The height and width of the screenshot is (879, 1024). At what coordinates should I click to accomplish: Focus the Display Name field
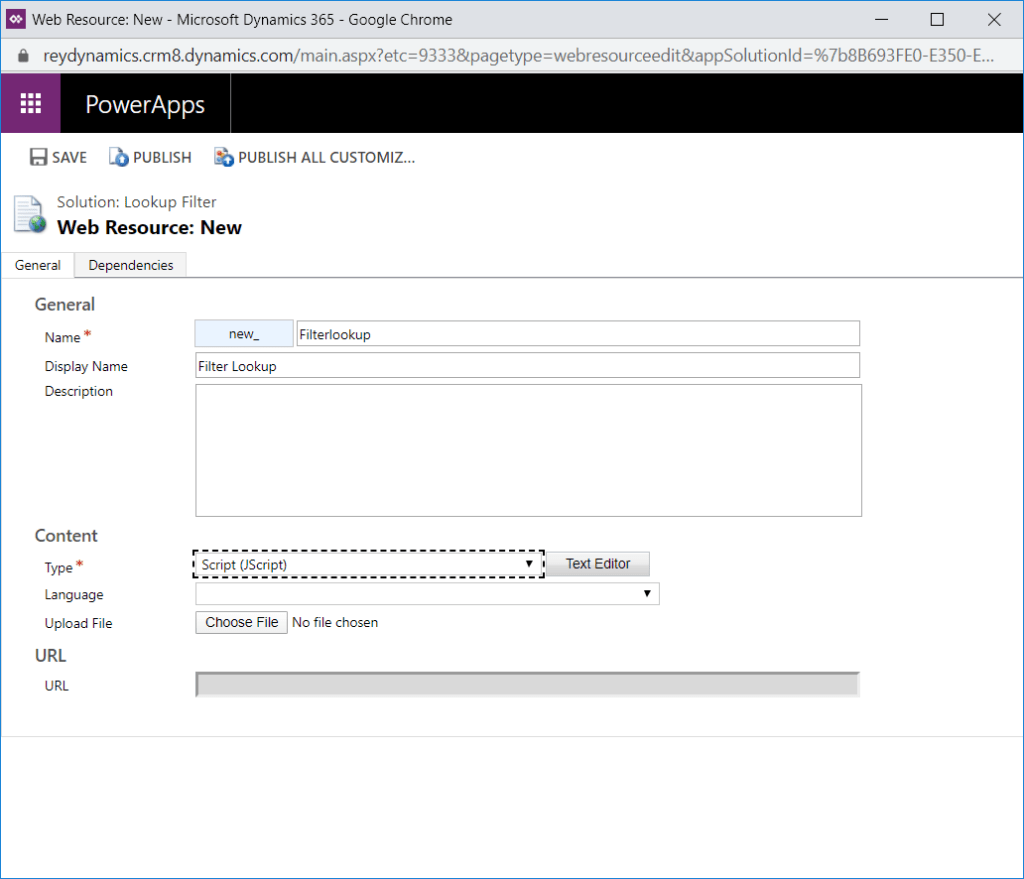(527, 366)
